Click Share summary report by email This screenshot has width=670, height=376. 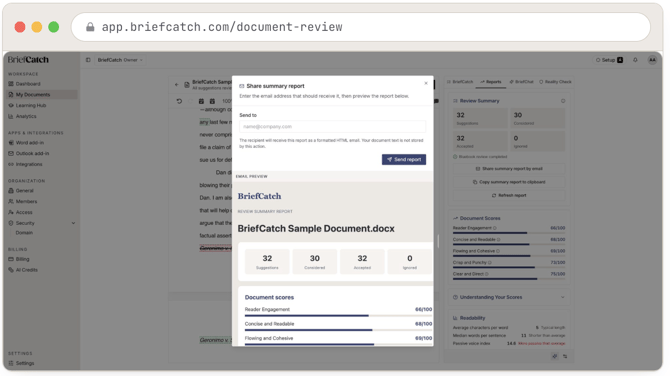click(509, 169)
